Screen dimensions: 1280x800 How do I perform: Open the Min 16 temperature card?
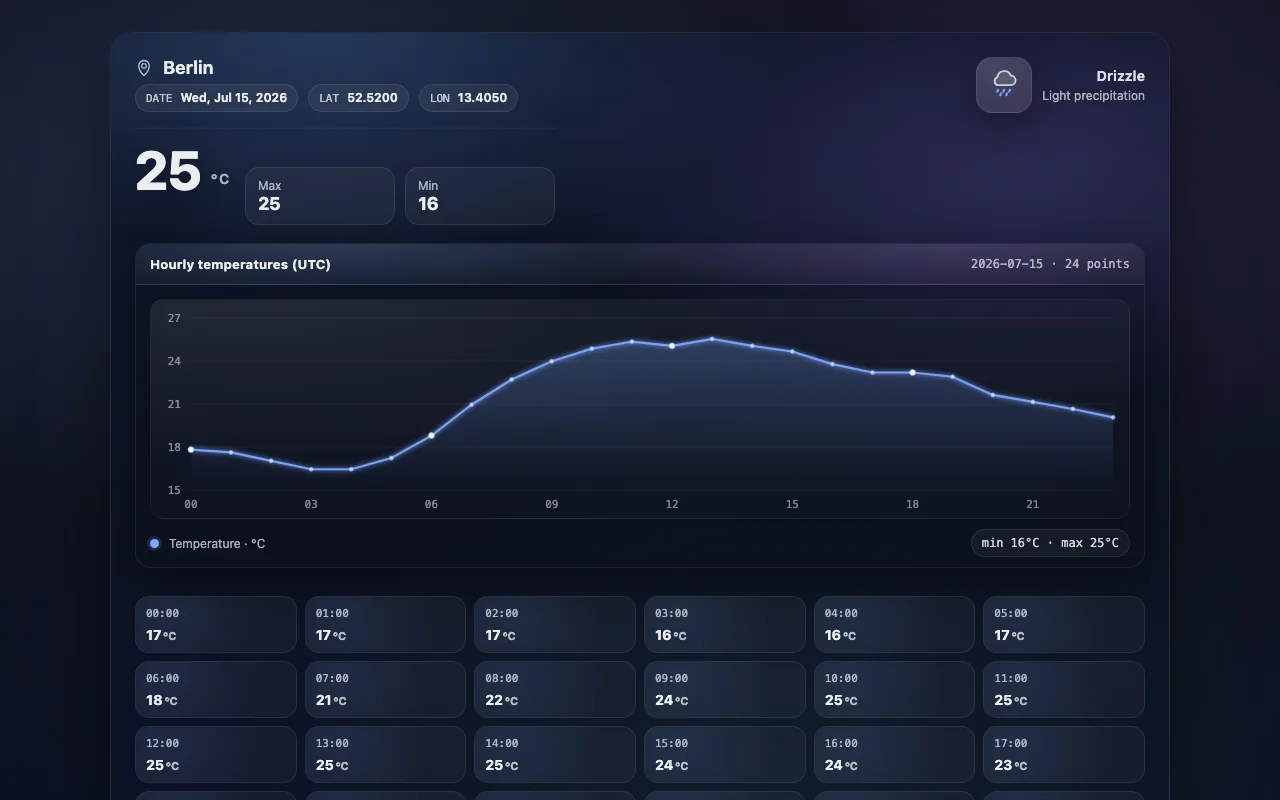tap(480, 196)
